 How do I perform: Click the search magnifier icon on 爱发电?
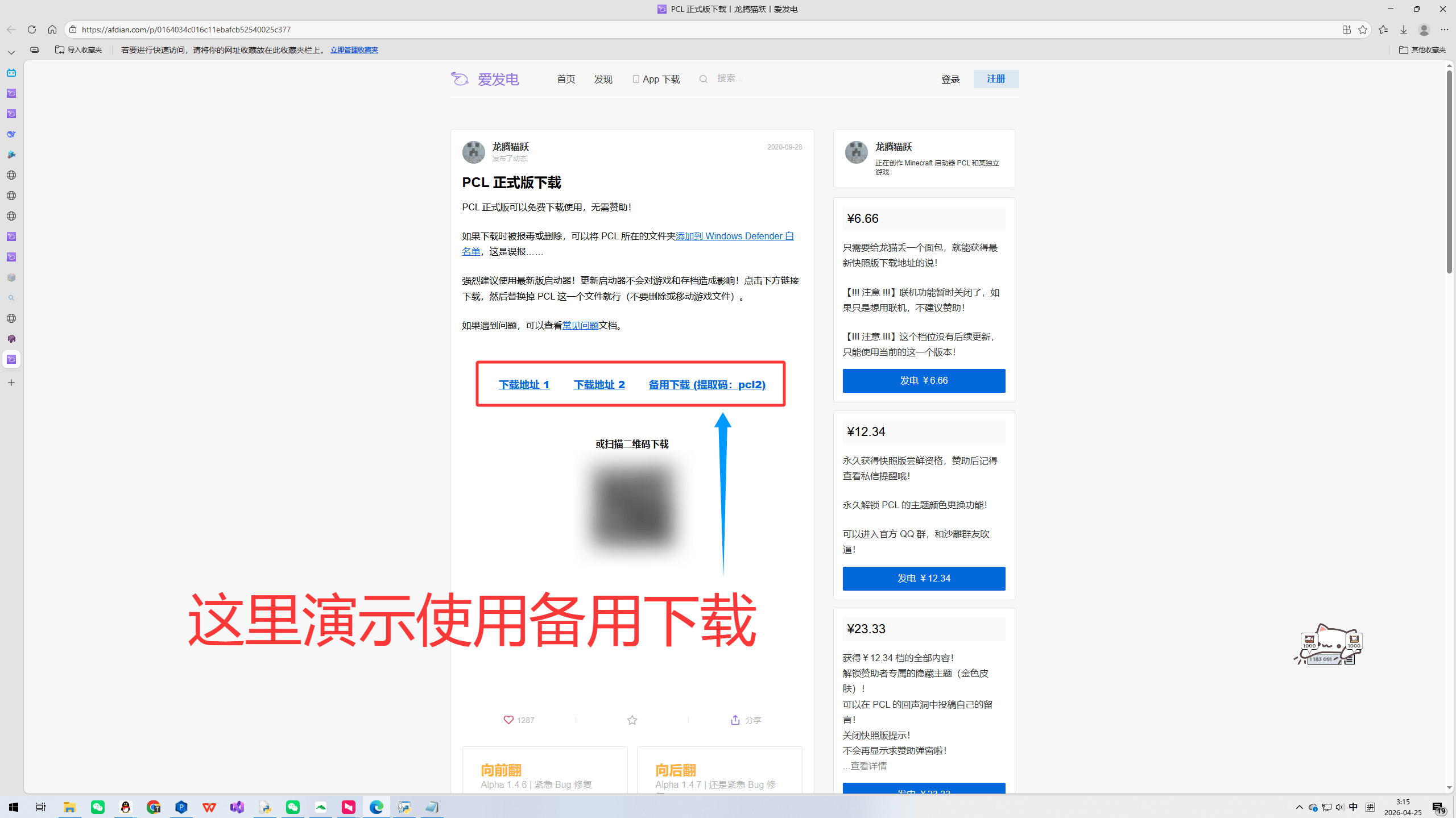(704, 79)
